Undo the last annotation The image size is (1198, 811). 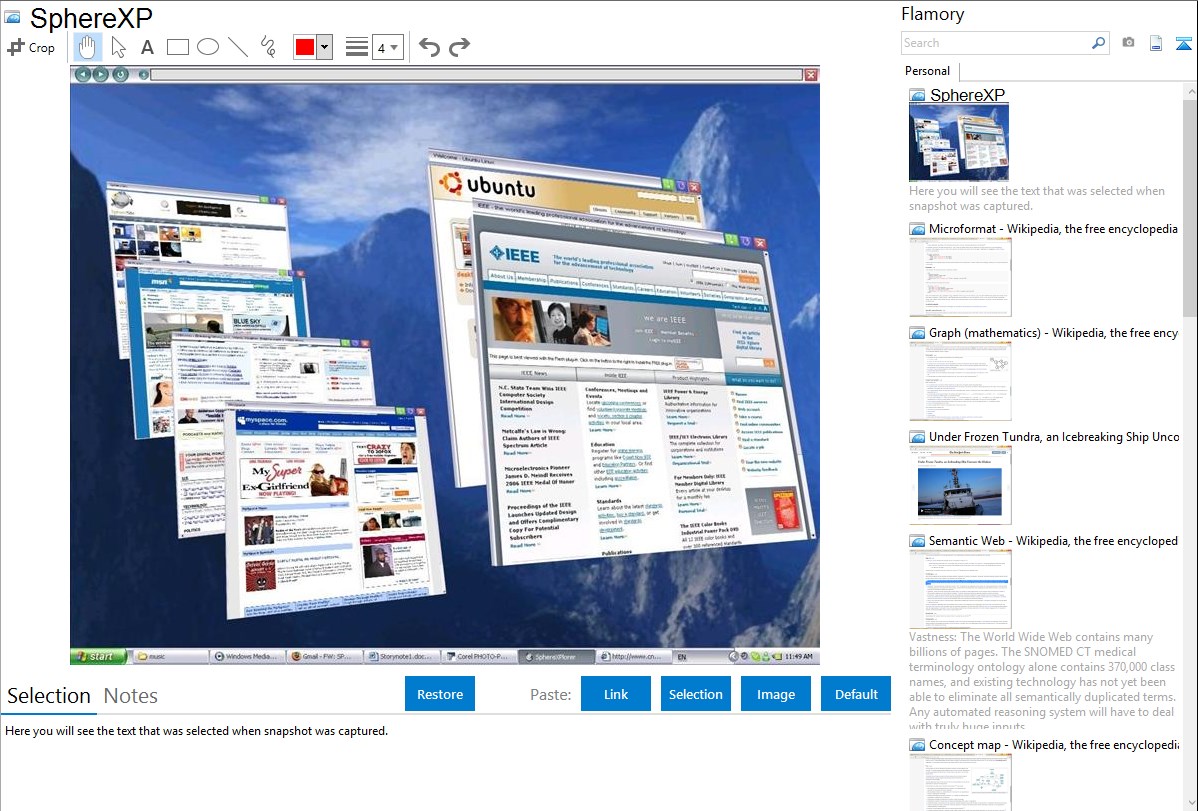429,47
